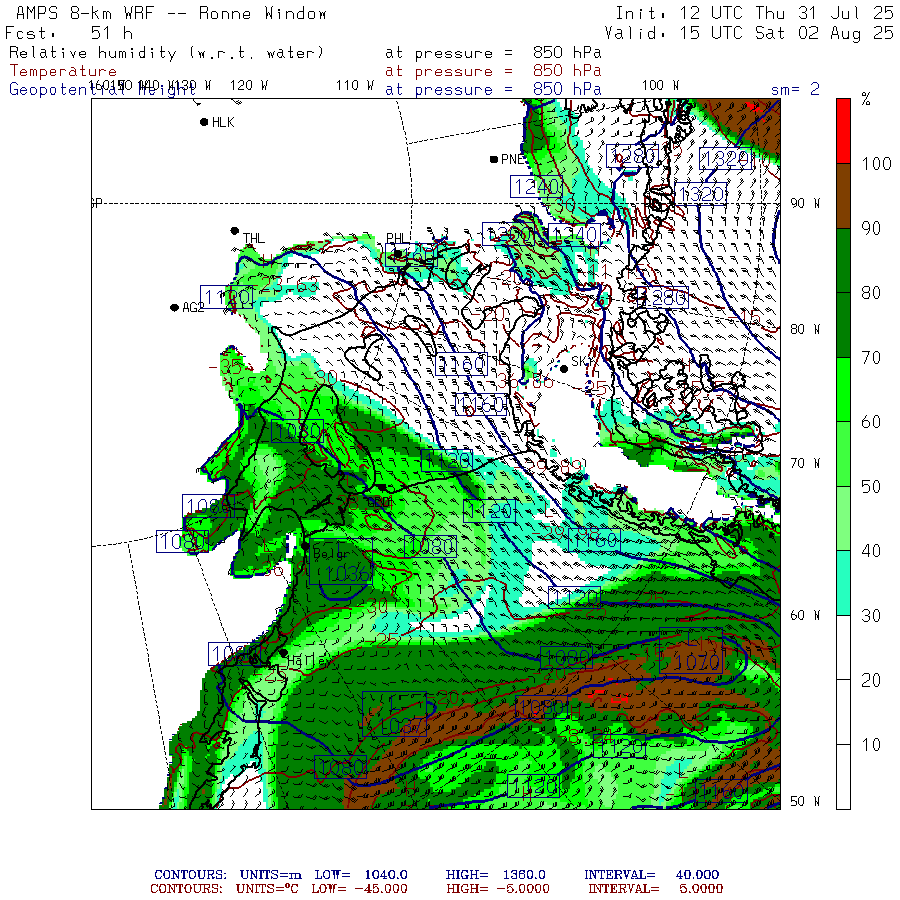Click the 'Belgr' station label
Viewport: 900px width, 900px height.
pyautogui.click(x=331, y=554)
